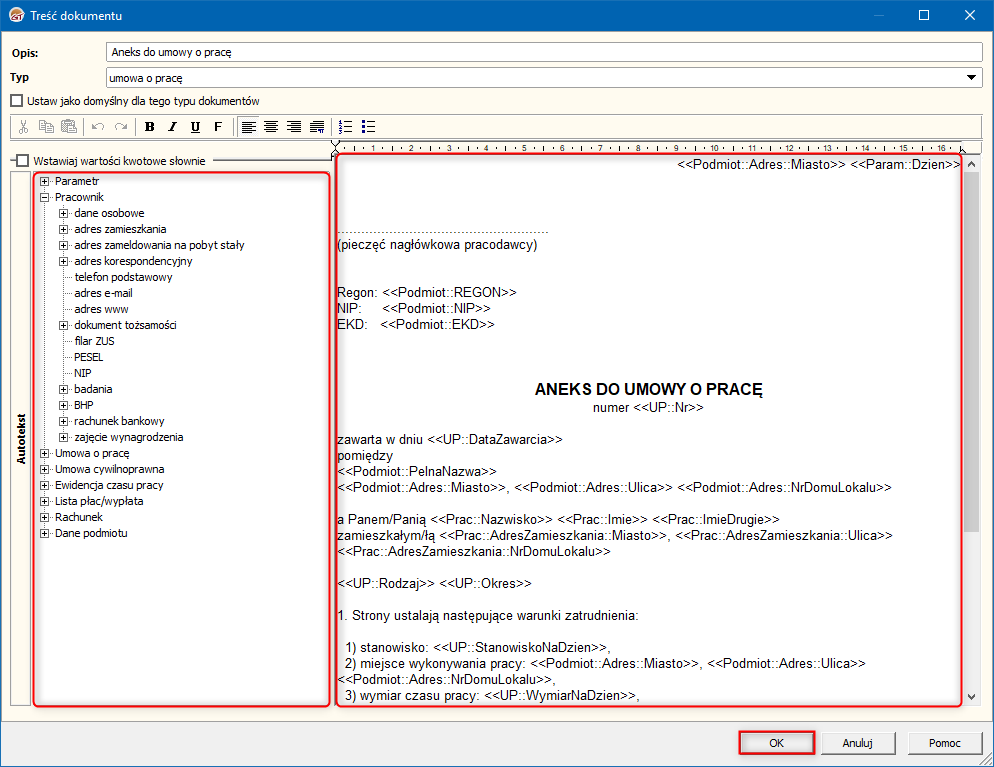Click the ruler right margin marker
994x767 pixels.
pyautogui.click(x=962, y=150)
